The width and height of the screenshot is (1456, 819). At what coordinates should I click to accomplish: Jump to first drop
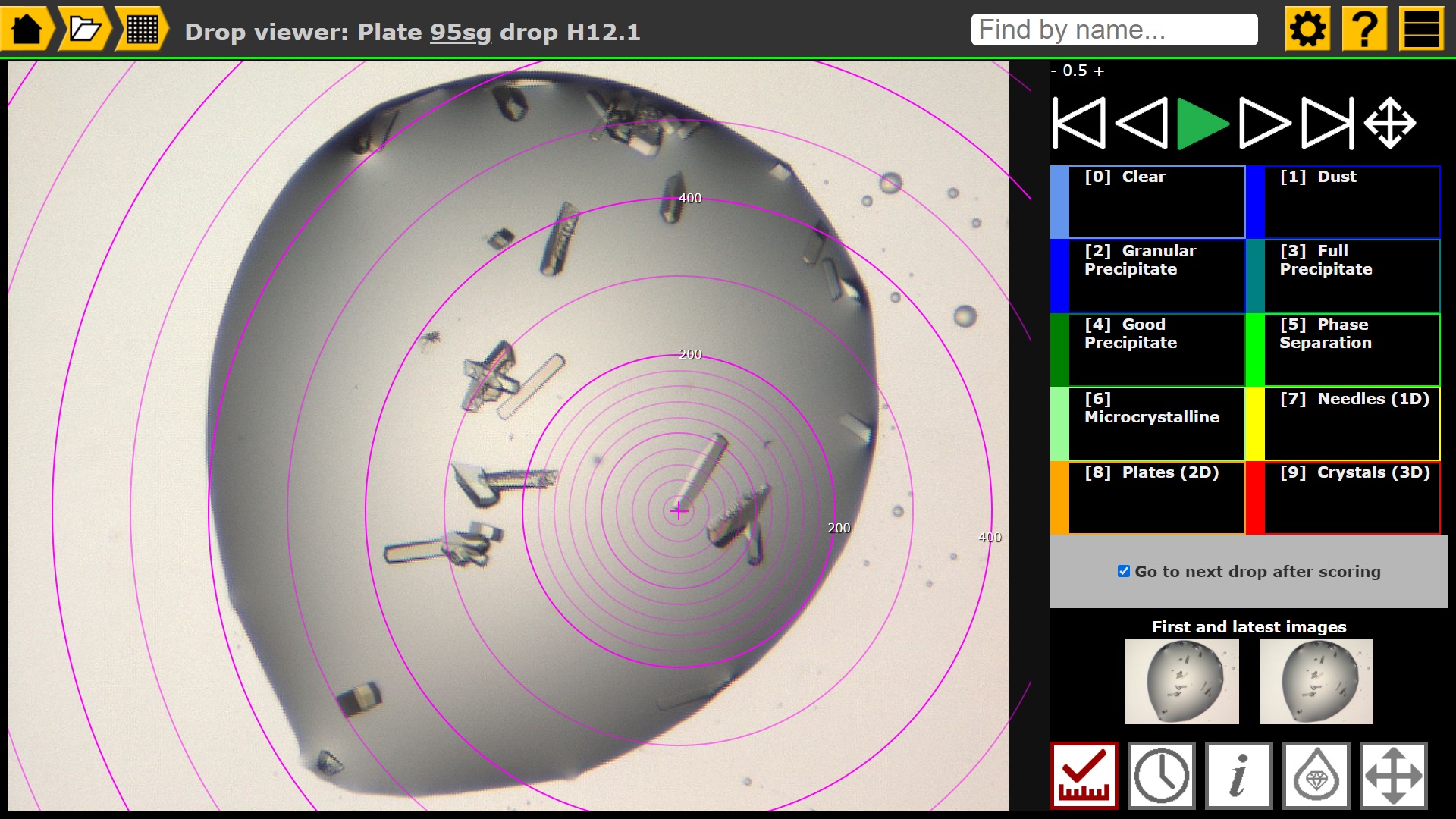[x=1078, y=123]
